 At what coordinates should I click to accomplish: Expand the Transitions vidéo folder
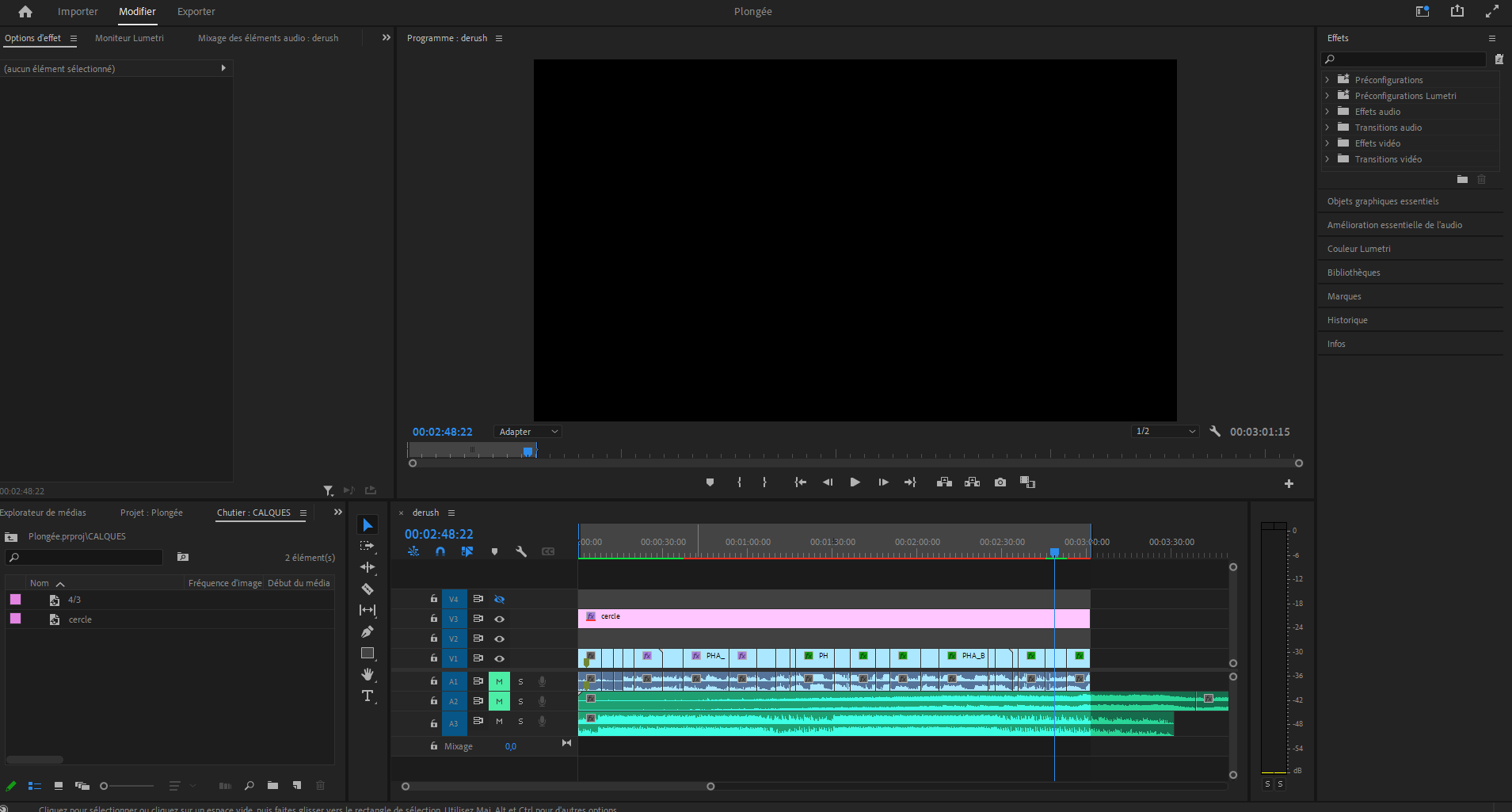[1327, 159]
